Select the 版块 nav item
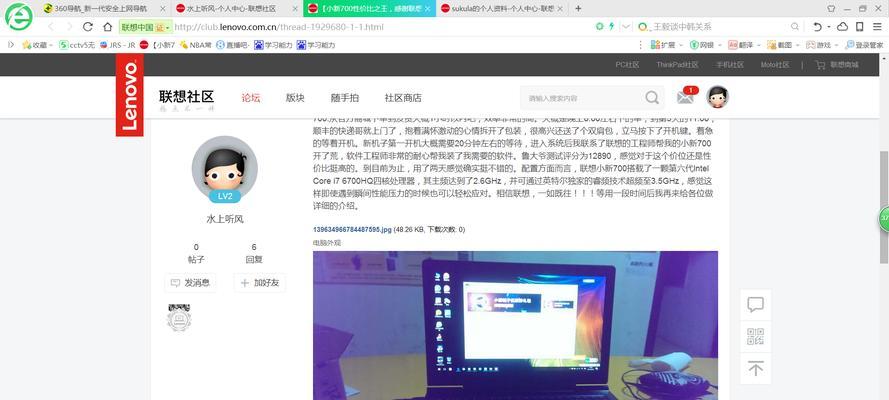 pos(295,97)
